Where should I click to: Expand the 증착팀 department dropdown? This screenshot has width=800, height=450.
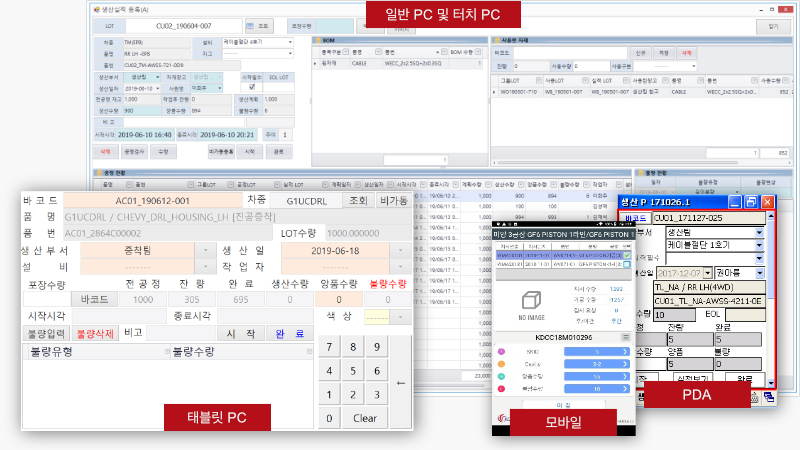click(x=206, y=251)
